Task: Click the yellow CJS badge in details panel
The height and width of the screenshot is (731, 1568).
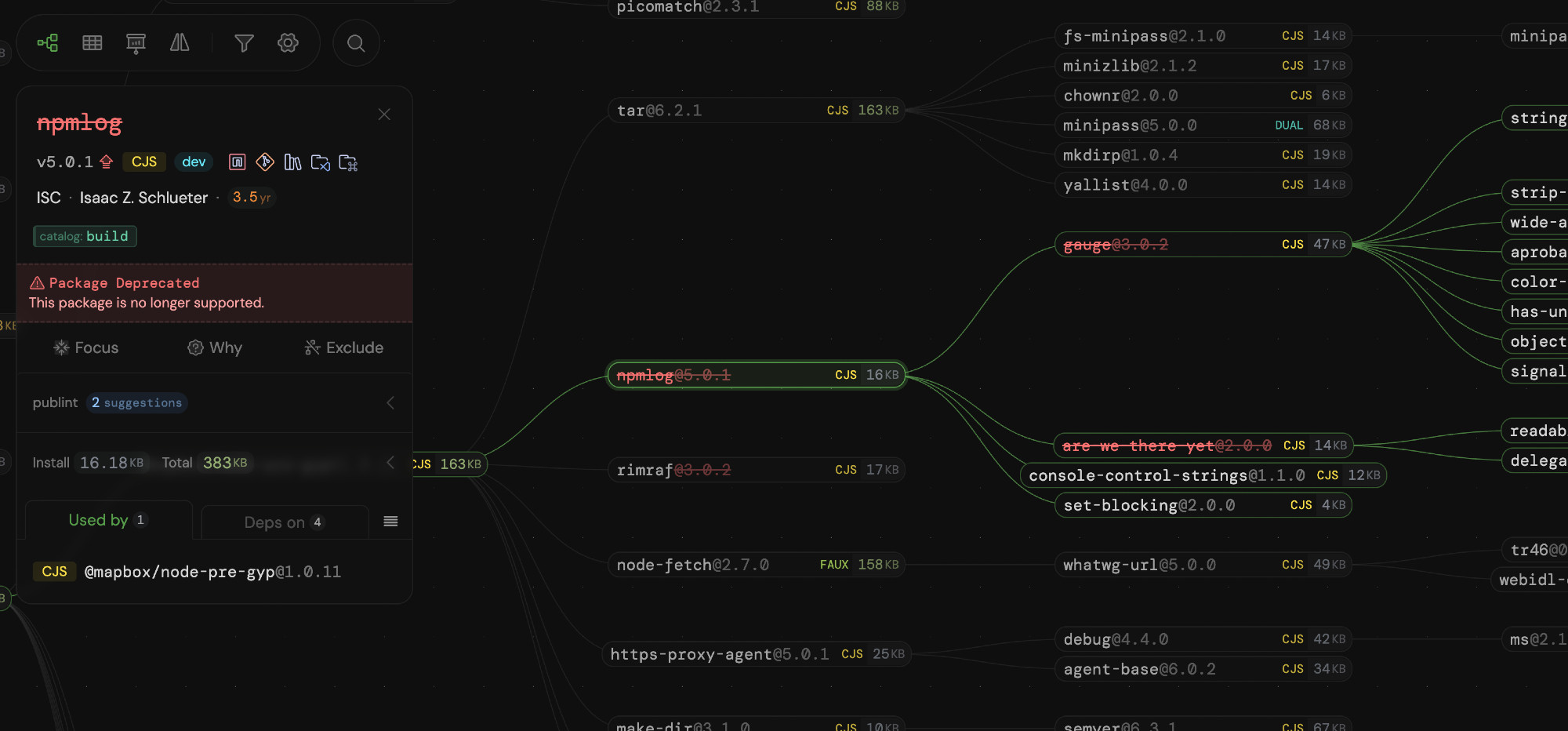Action: click(x=144, y=162)
